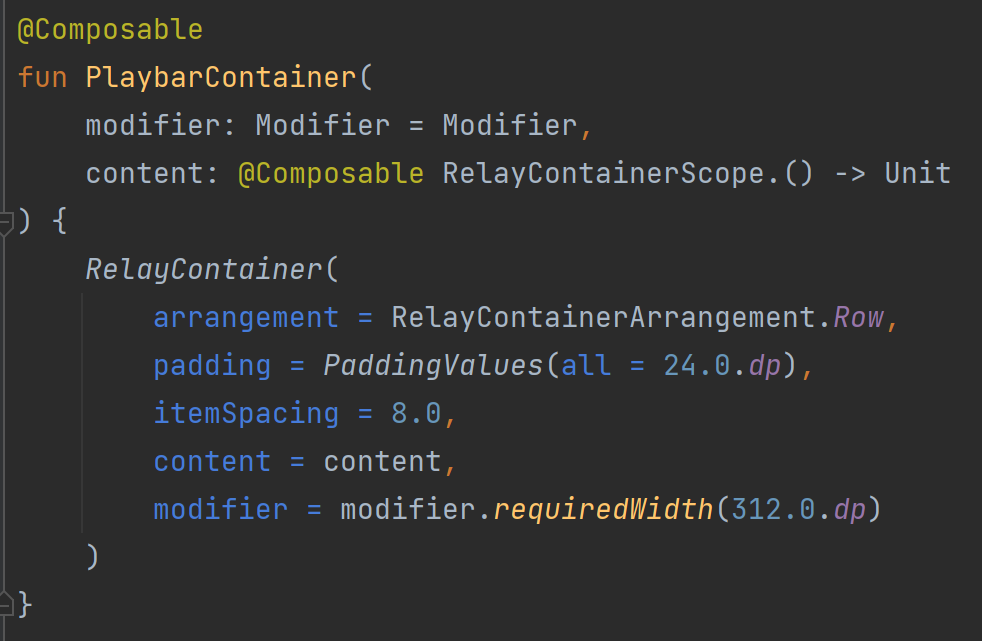Click the @Composable annotation at top
Screen dimensions: 982x641
click(110, 29)
